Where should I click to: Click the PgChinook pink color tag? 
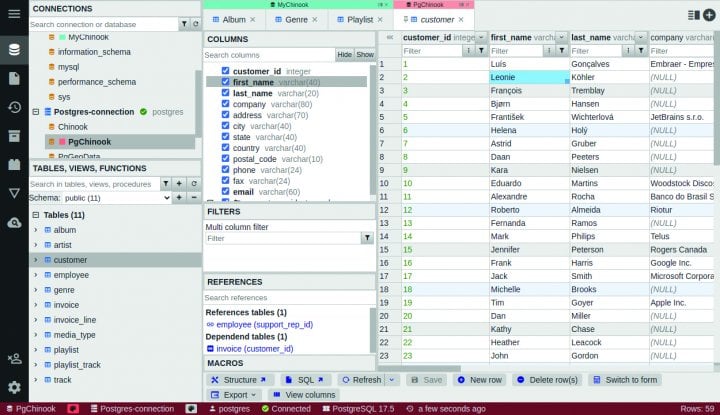(62, 142)
